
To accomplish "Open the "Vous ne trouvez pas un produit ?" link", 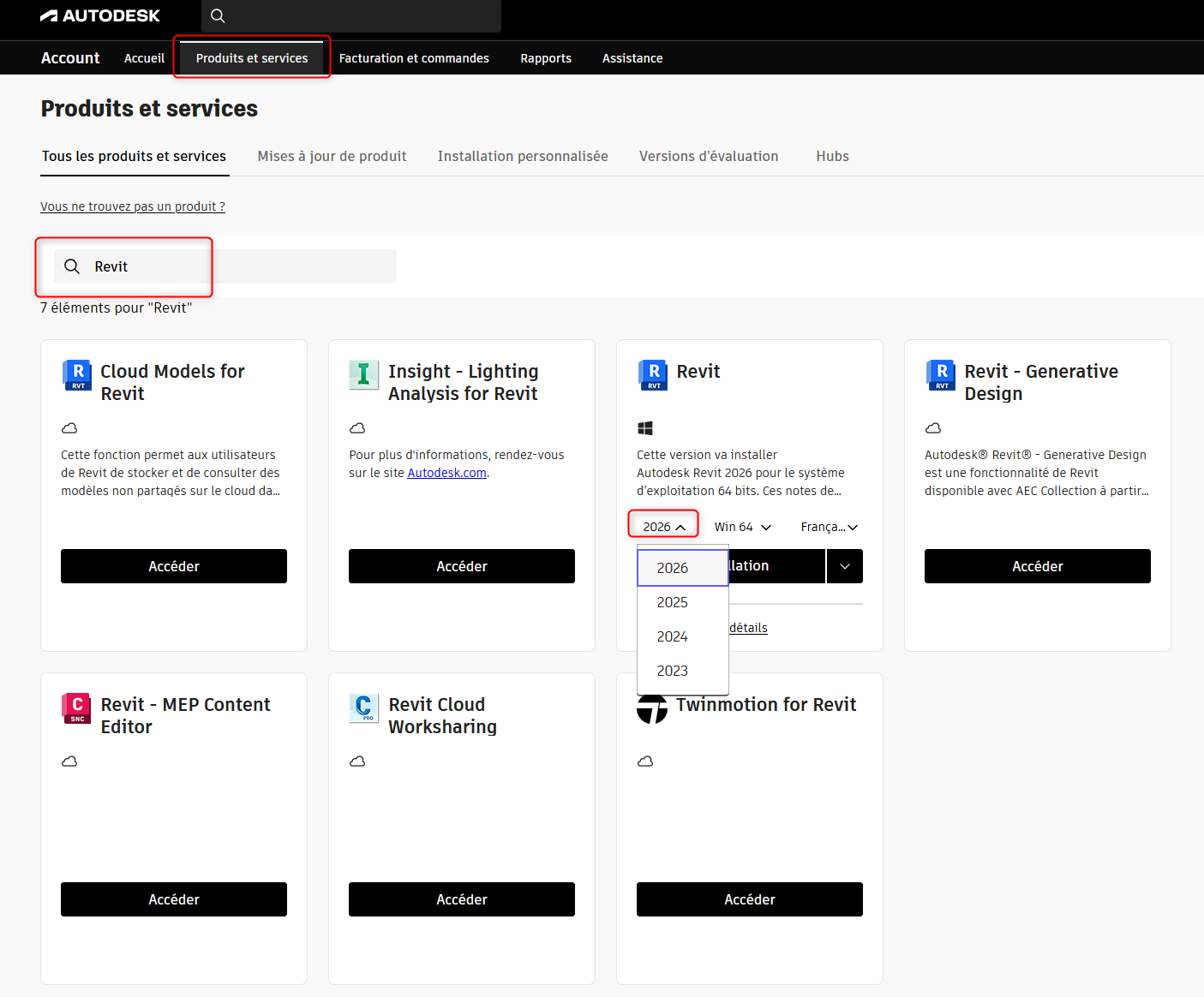I will (133, 206).
